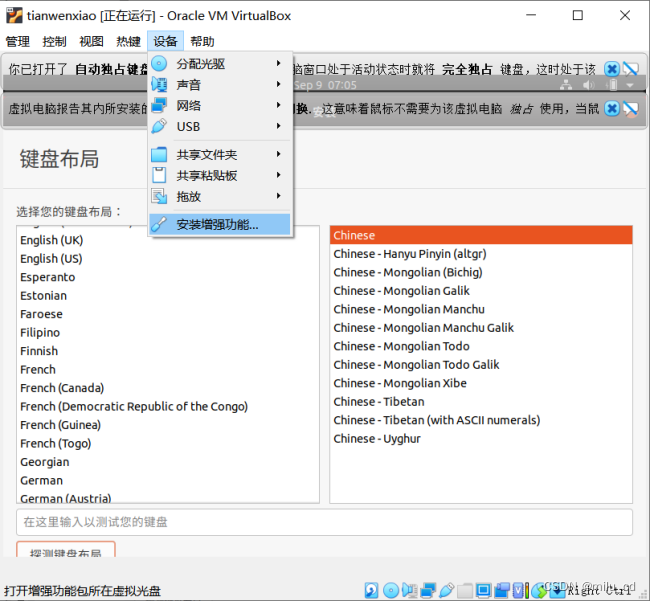Click the shared folders status bar icon
Viewport: 651px width, 602px height.
coord(465,590)
